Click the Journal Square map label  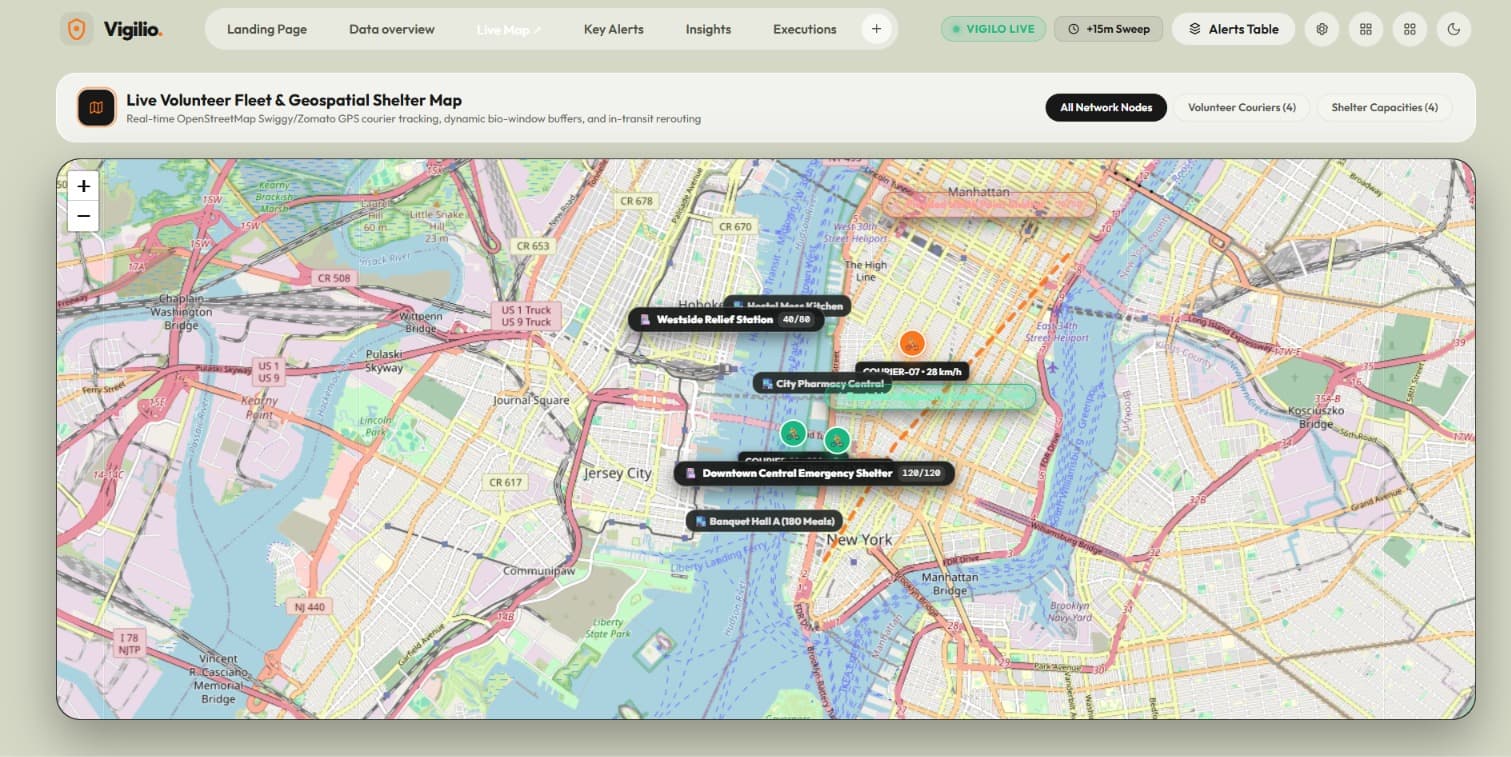pos(531,400)
